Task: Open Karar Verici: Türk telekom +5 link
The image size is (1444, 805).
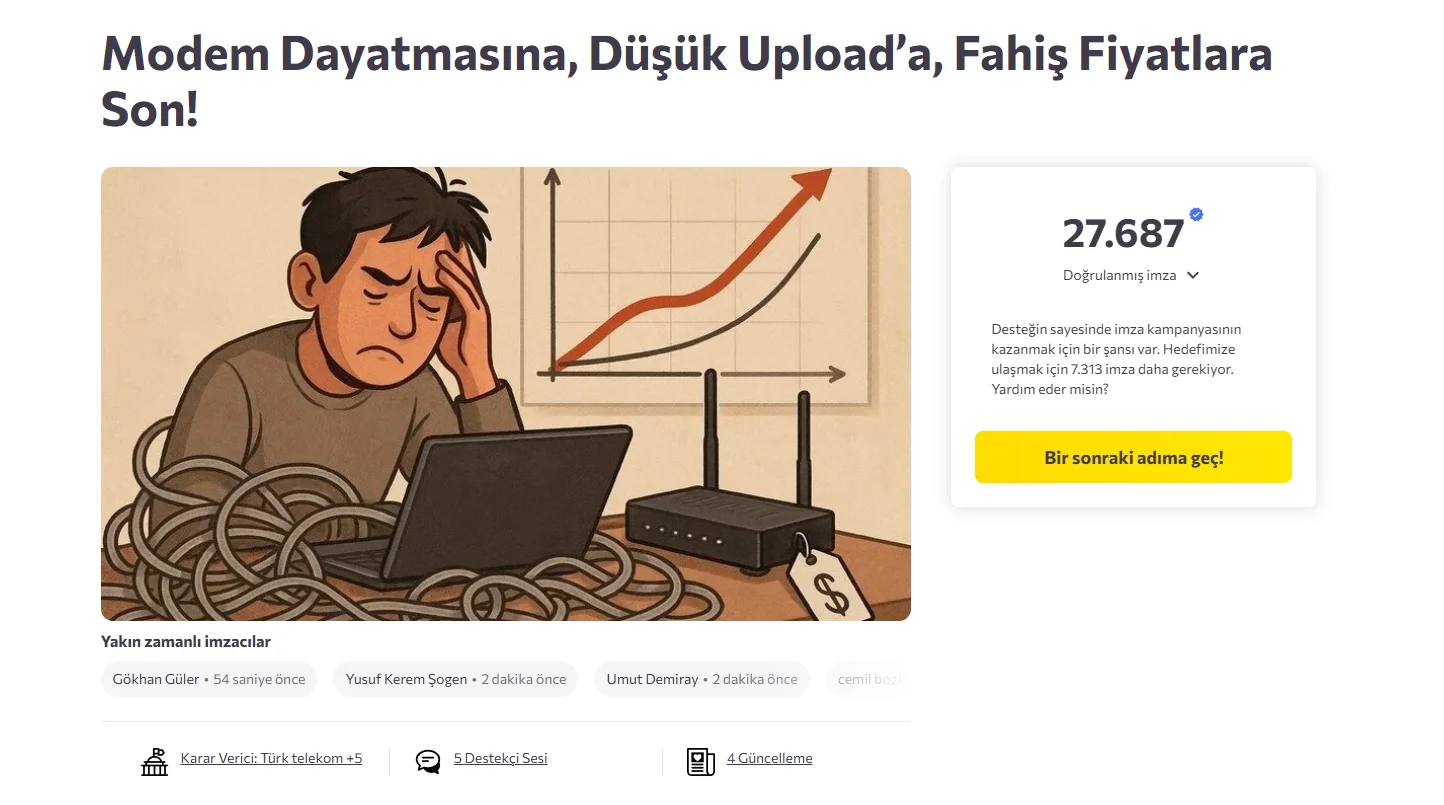Action: click(271, 758)
